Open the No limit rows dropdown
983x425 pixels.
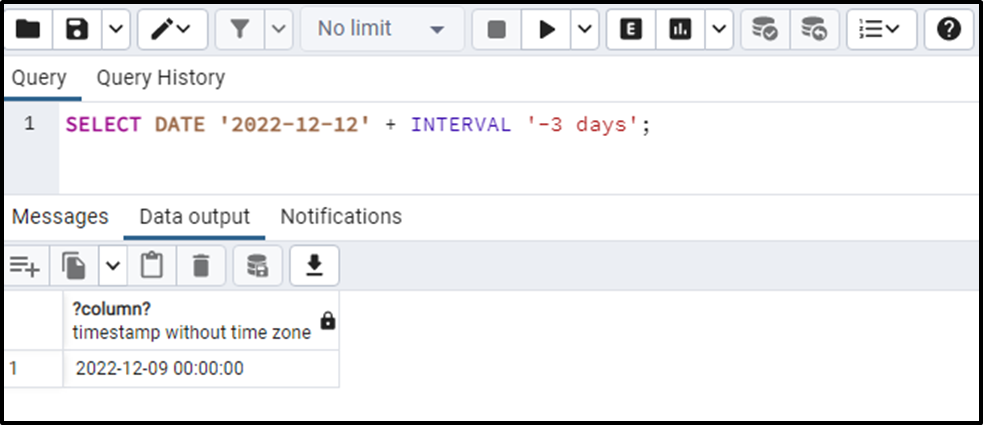point(382,29)
